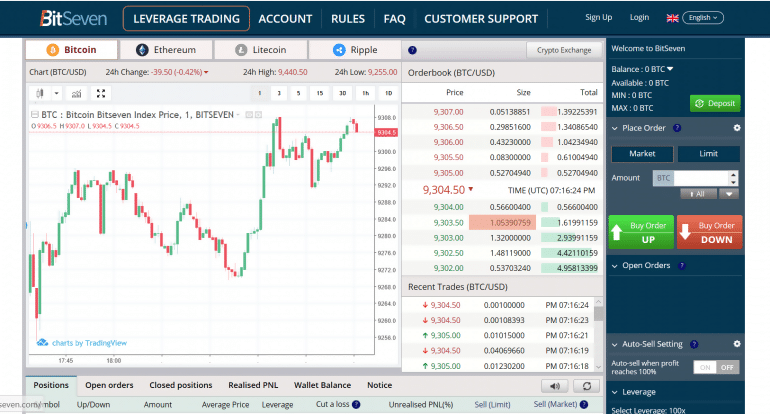Click Crypto Exchange button
This screenshot has width=770, height=414.
564,50
